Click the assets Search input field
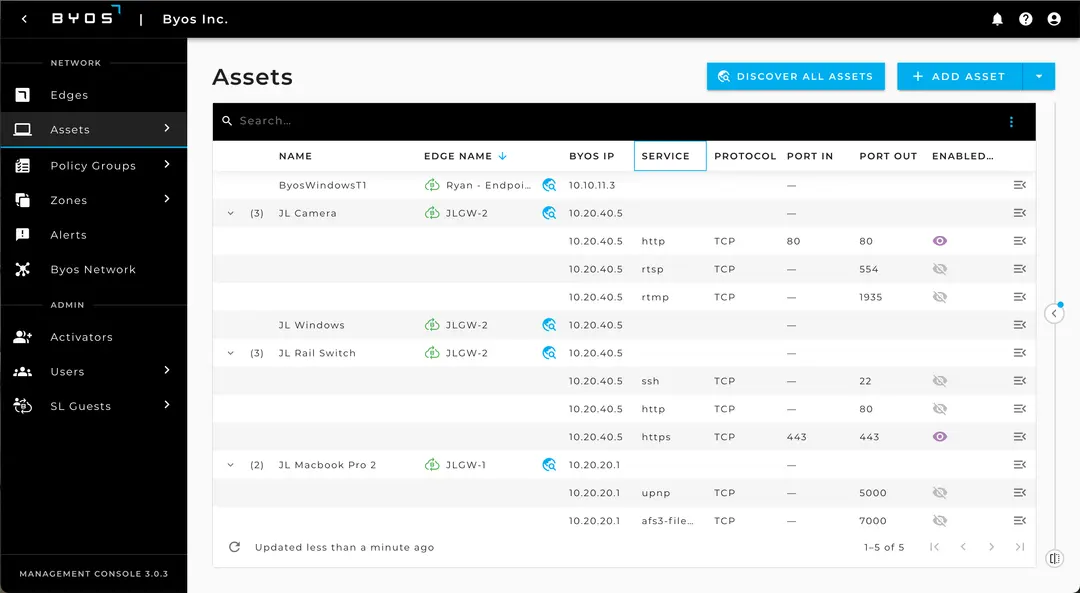 [x=600, y=121]
